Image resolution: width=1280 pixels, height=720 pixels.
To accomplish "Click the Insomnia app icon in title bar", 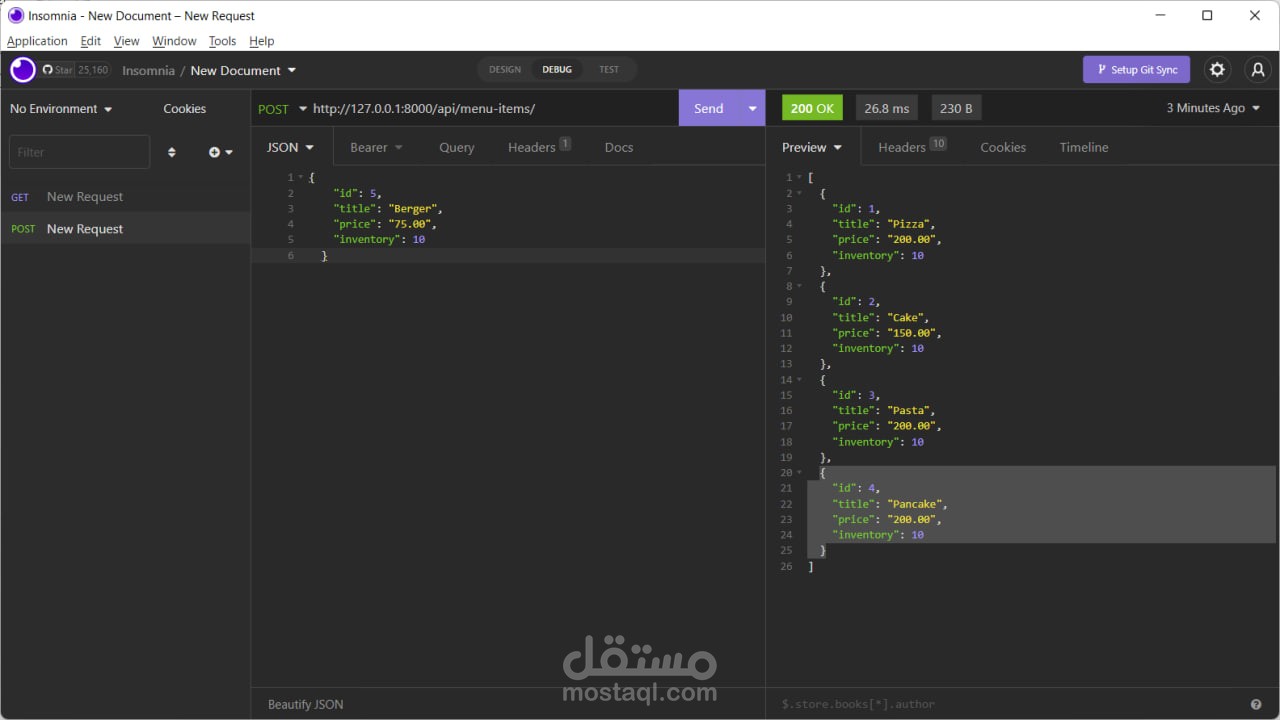I will (x=15, y=15).
